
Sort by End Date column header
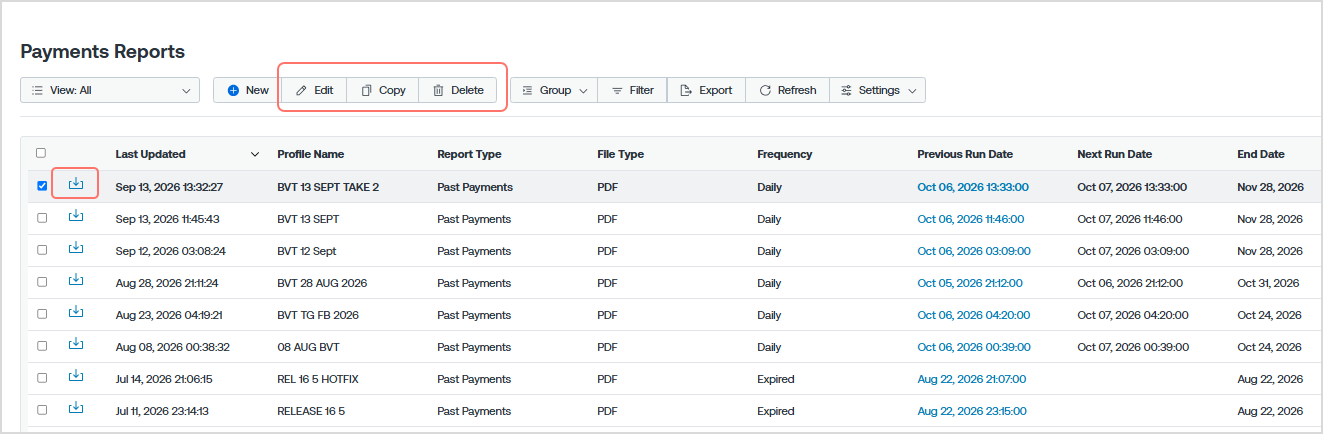tap(1260, 154)
